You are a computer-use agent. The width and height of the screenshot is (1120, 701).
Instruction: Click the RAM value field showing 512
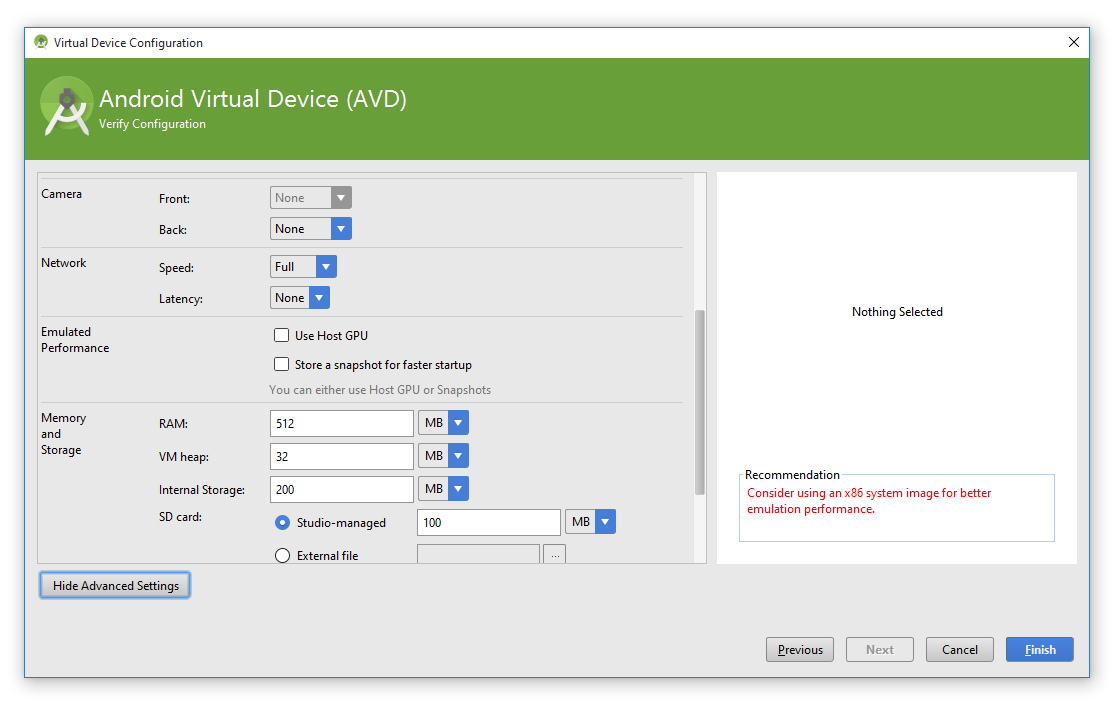coord(341,423)
